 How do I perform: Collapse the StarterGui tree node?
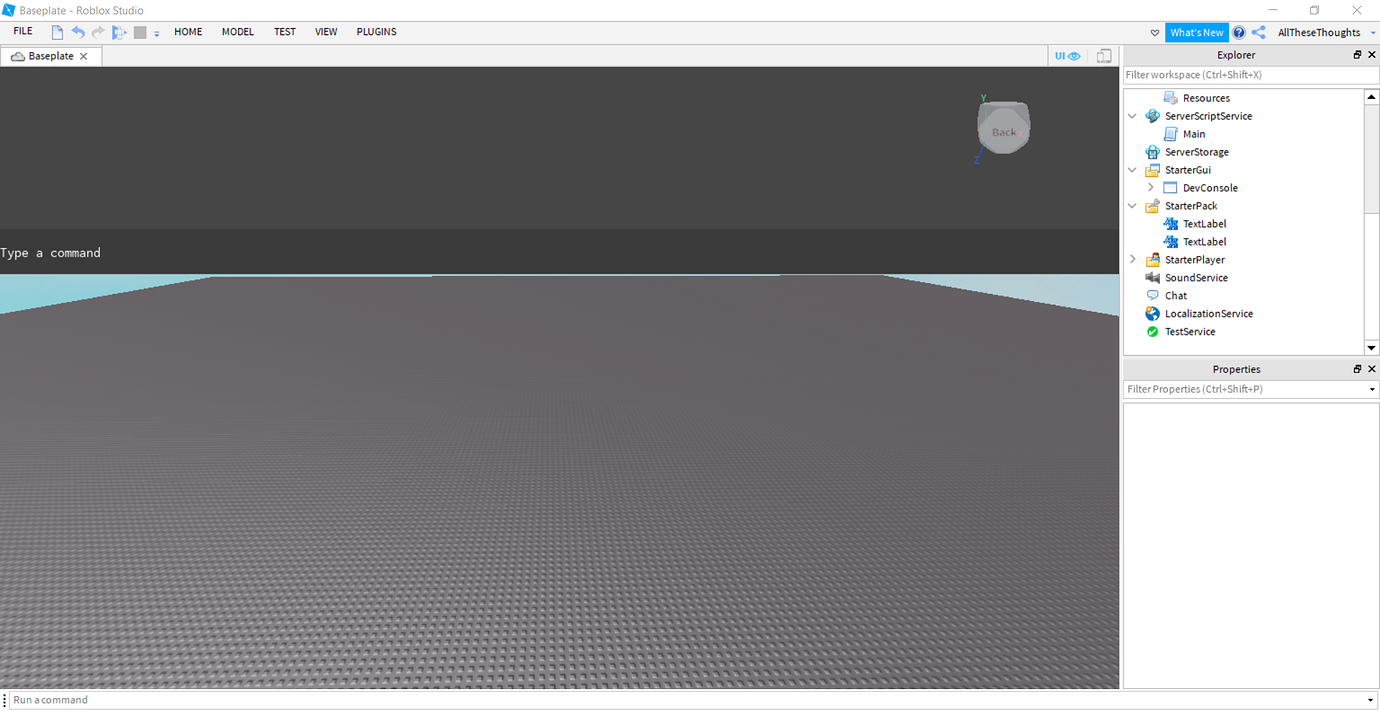(1133, 170)
